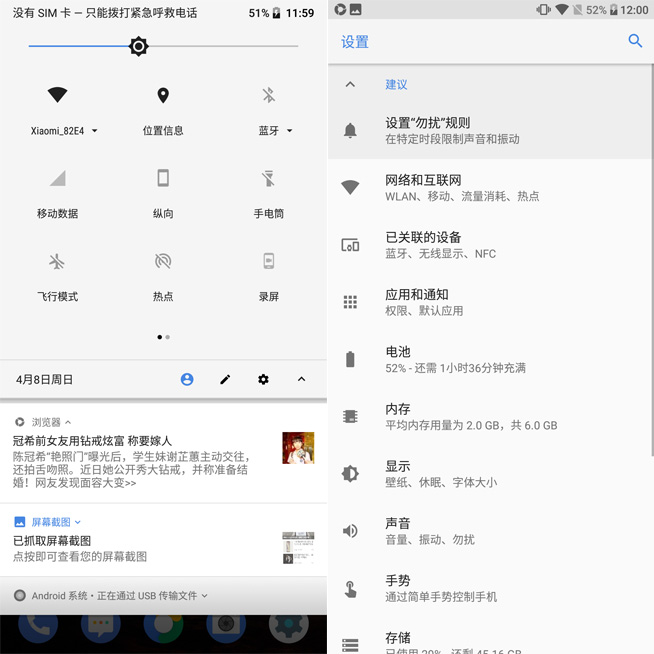
Task: Tap the bell icon for 勿扰 rule
Action: click(350, 131)
